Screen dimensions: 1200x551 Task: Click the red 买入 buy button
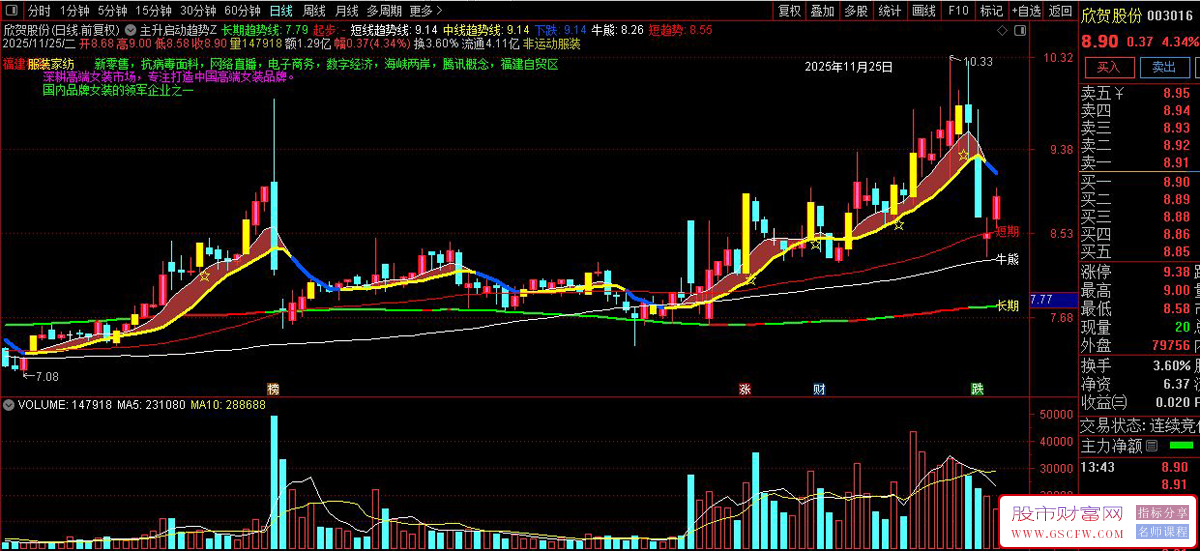coord(1109,67)
